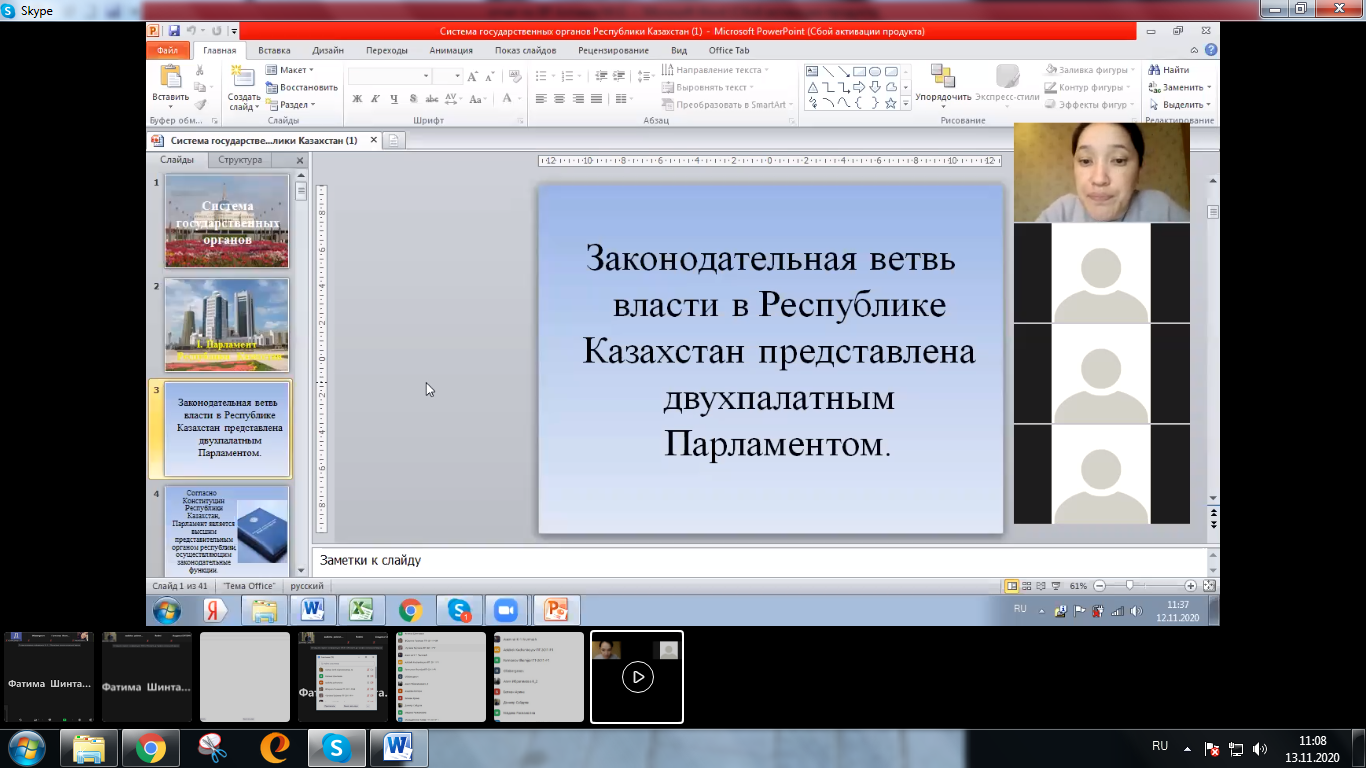
Task: Click Normal view icon in status bar
Action: point(1012,586)
